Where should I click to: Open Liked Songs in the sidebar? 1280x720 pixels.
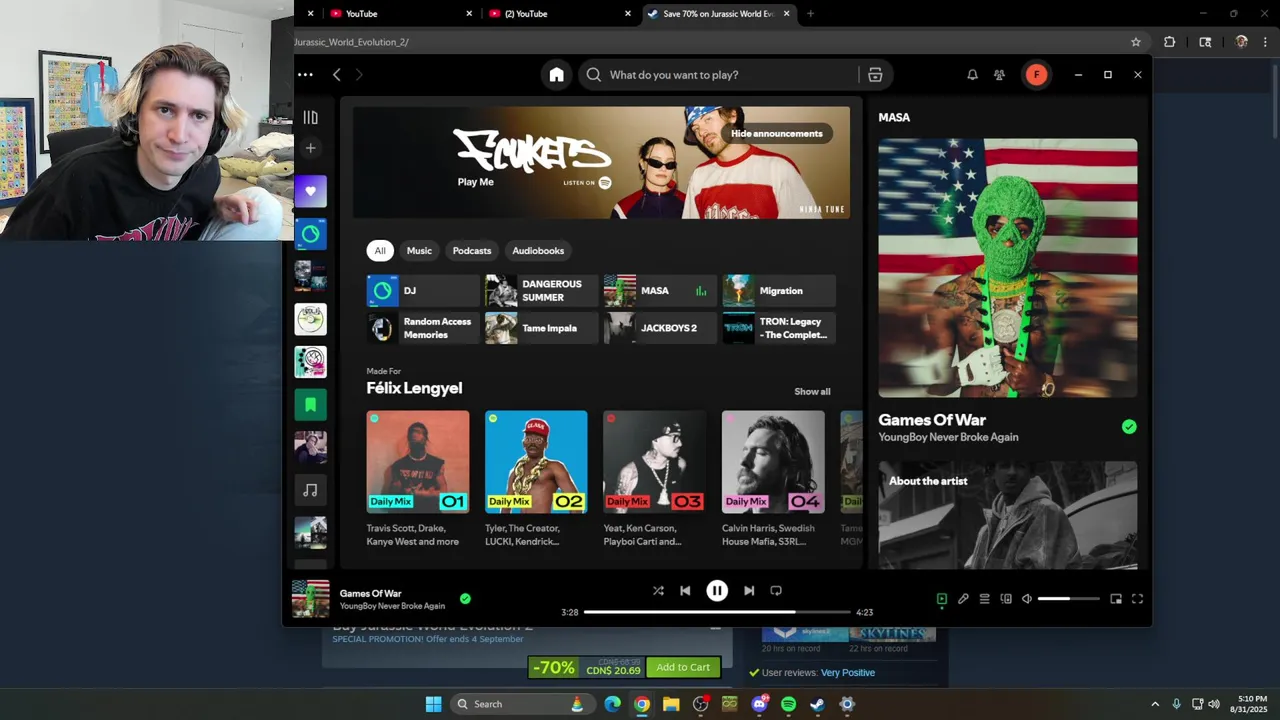click(310, 191)
